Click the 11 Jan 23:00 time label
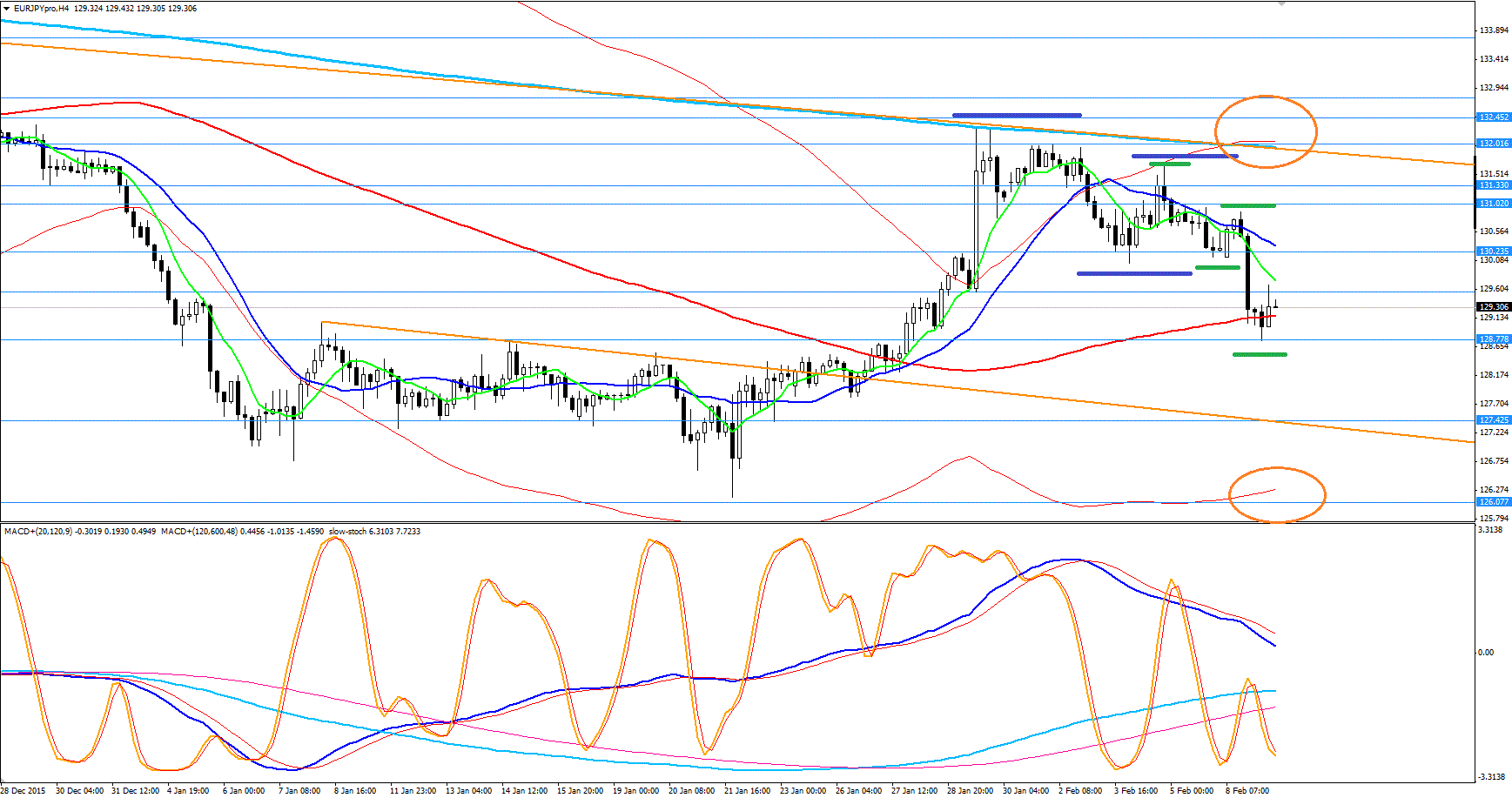 point(413,791)
